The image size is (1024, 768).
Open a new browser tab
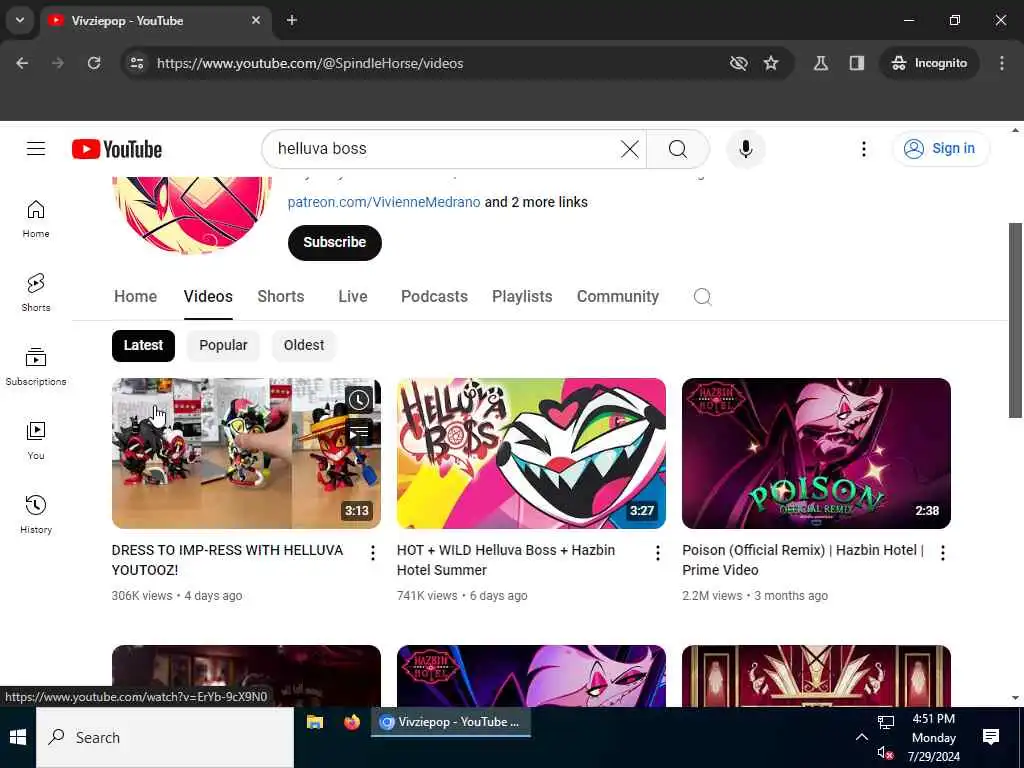click(x=292, y=20)
